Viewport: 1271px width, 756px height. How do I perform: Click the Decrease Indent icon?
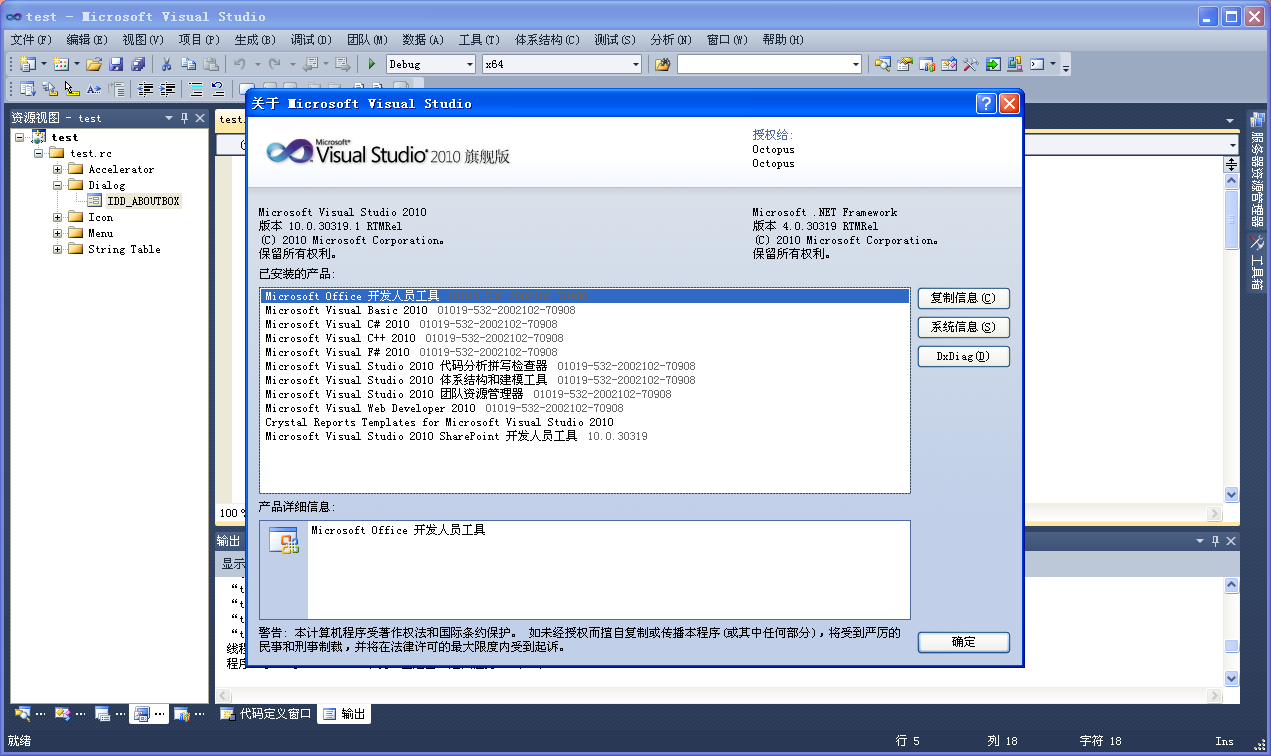(146, 89)
